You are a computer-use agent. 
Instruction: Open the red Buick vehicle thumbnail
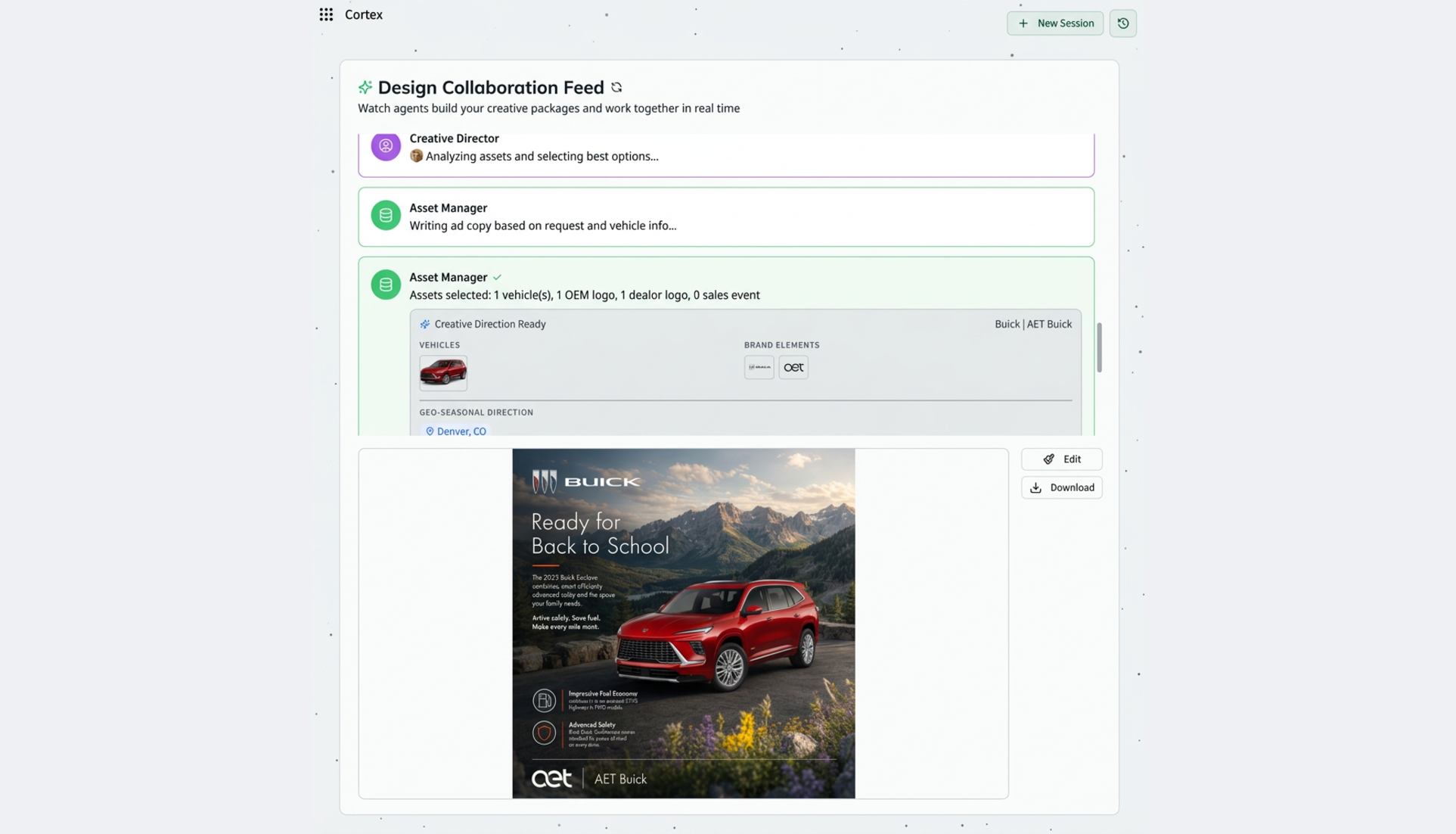(x=443, y=373)
